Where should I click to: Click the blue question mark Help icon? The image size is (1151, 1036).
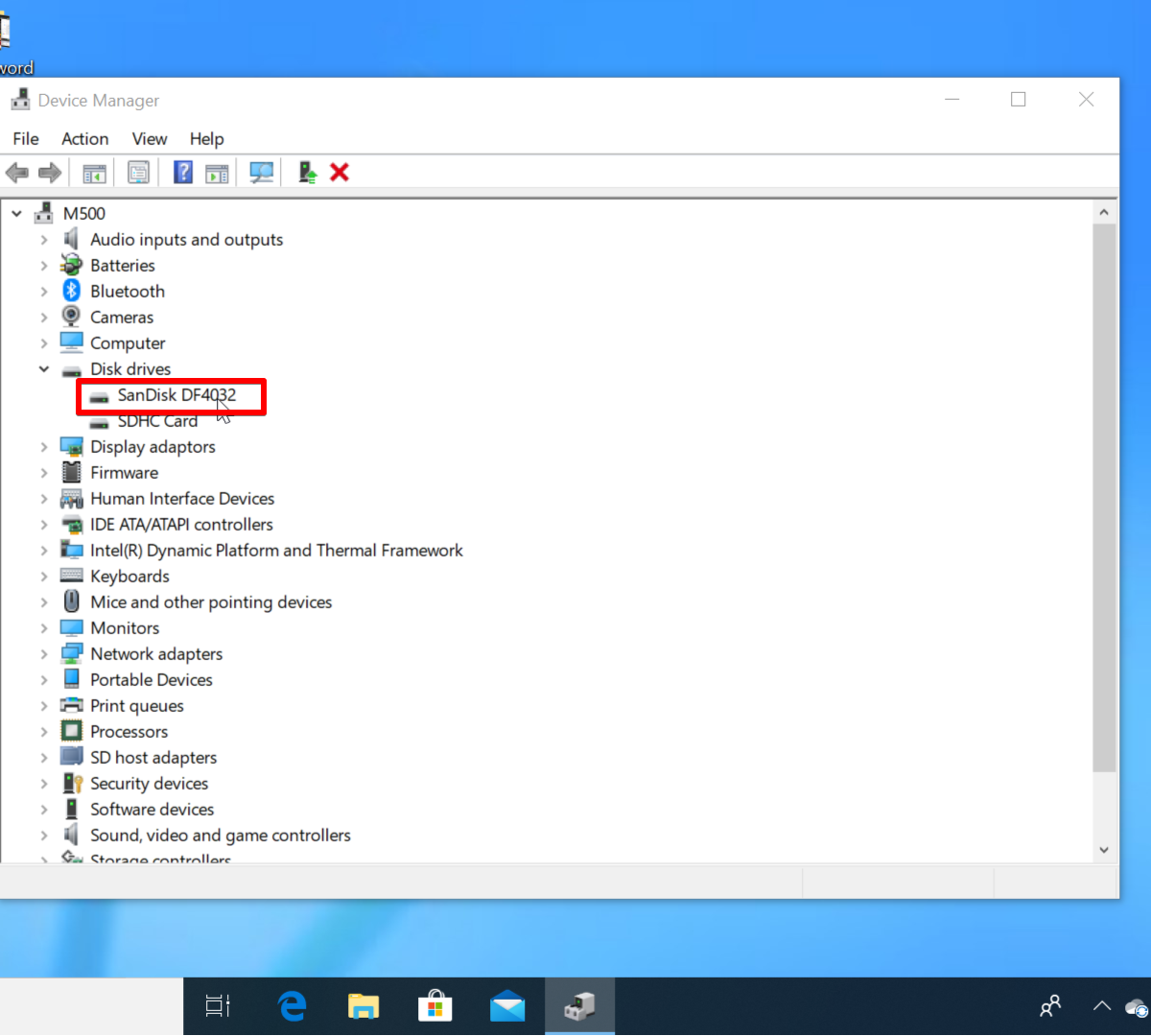click(183, 173)
